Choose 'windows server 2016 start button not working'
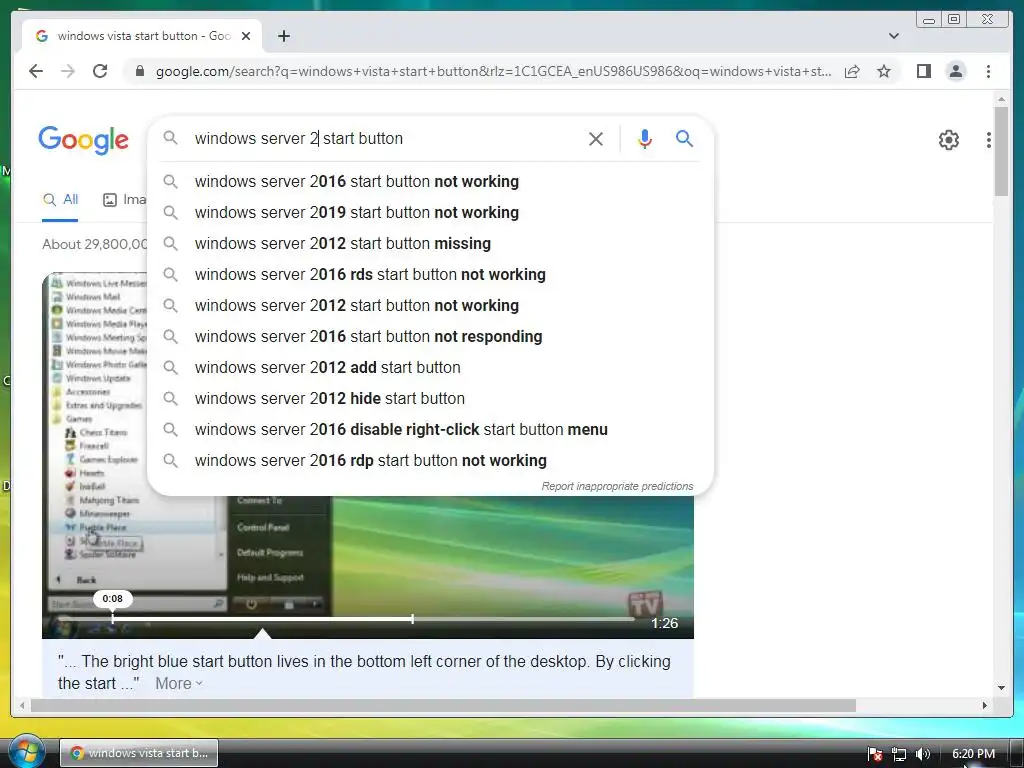The height and width of the screenshot is (768, 1024). (x=430, y=182)
